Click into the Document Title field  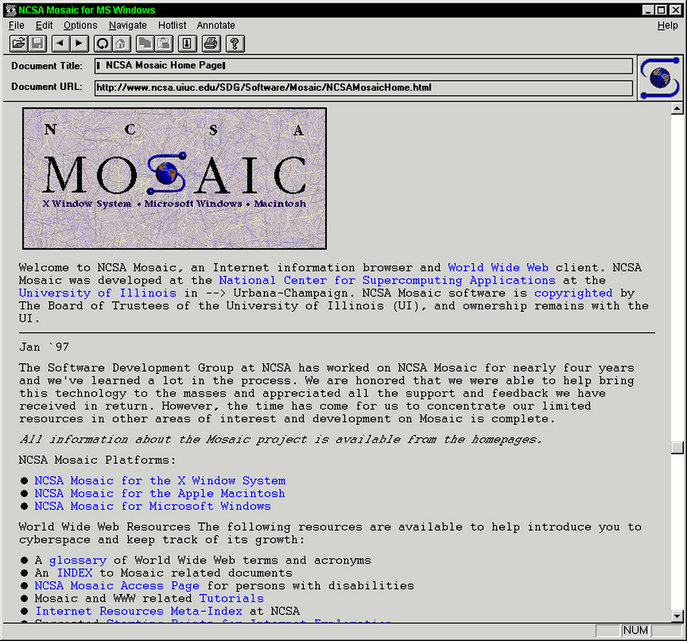363,66
